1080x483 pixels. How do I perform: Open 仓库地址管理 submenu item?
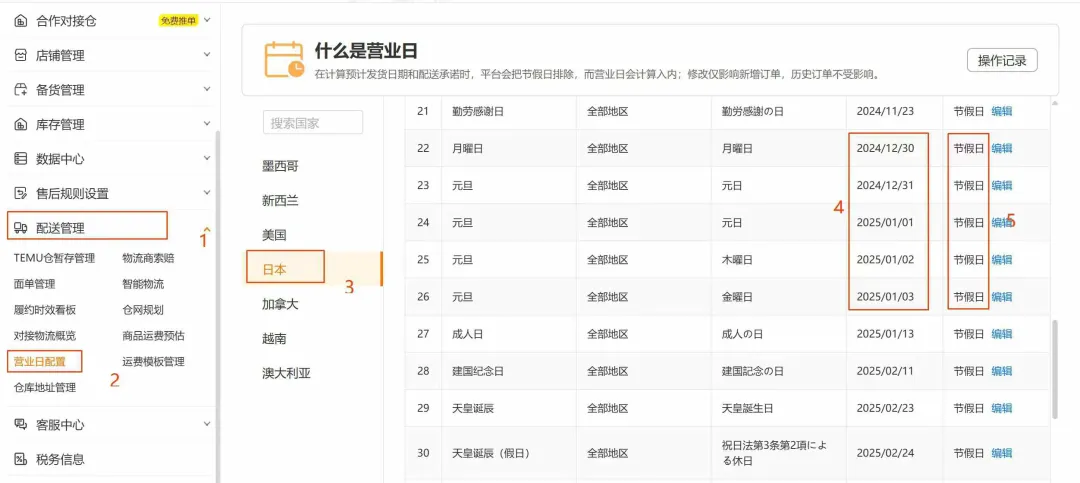[x=45, y=387]
